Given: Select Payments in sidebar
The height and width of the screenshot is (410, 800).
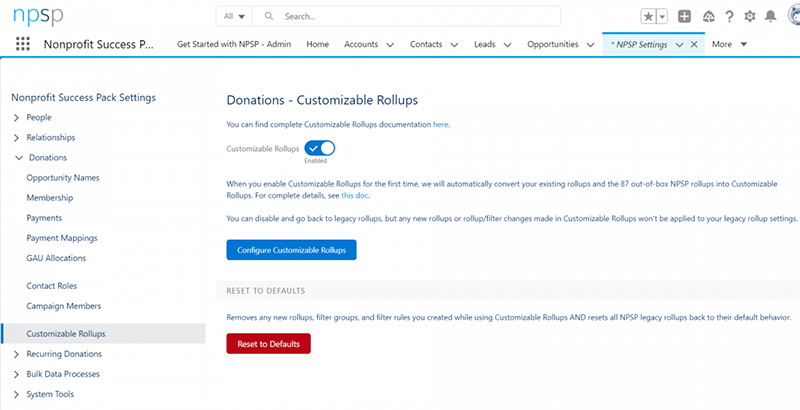Looking at the screenshot, I should click(x=44, y=218).
